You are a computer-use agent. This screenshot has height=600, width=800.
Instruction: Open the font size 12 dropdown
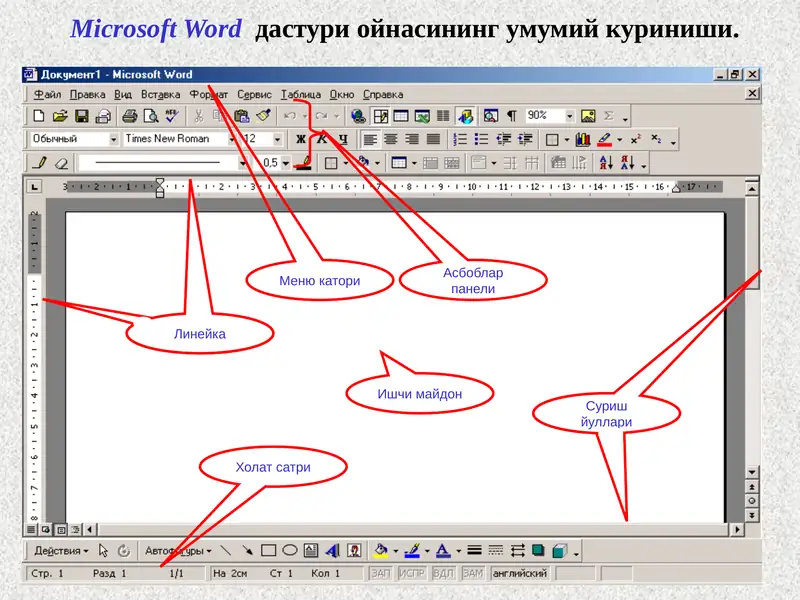click(x=277, y=139)
